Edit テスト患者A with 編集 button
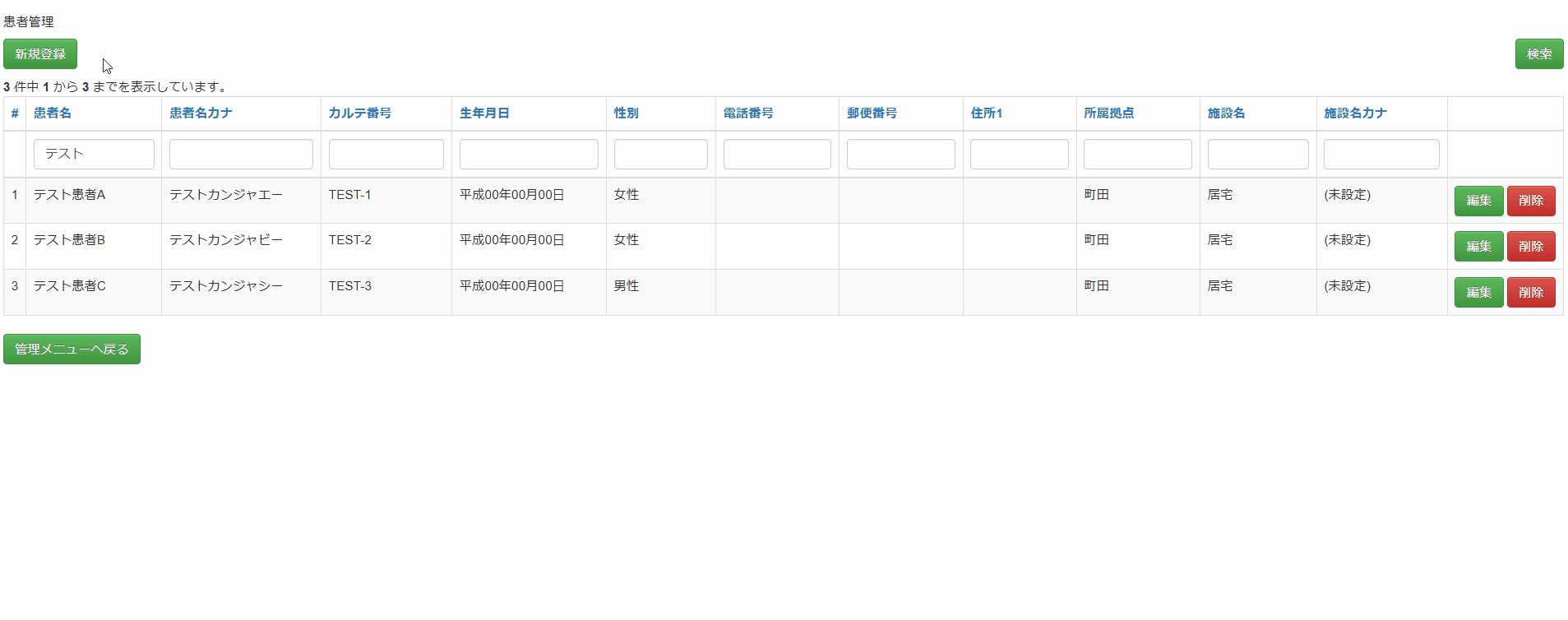 coord(1478,201)
